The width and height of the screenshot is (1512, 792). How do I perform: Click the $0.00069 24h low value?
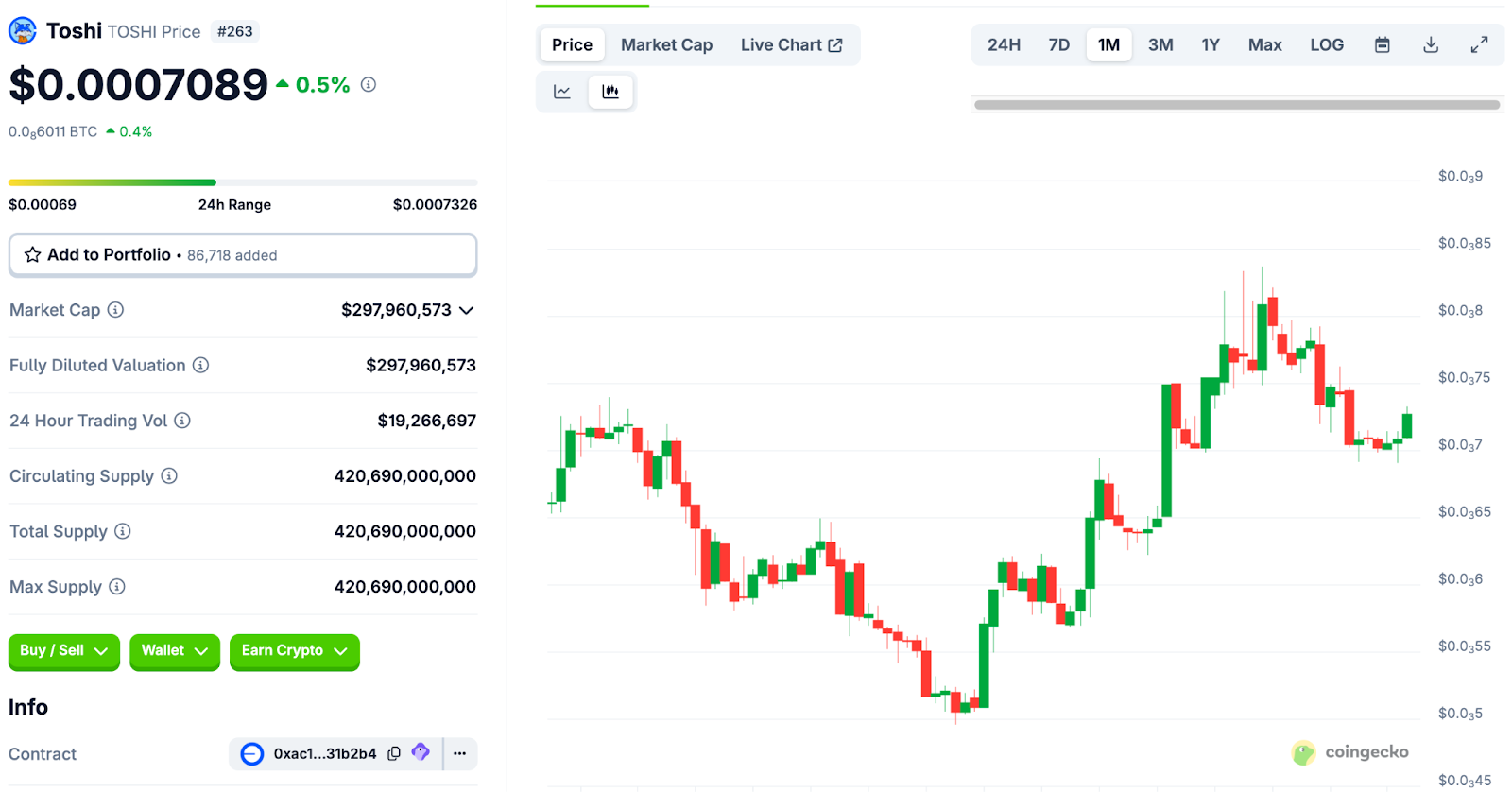pos(43,204)
